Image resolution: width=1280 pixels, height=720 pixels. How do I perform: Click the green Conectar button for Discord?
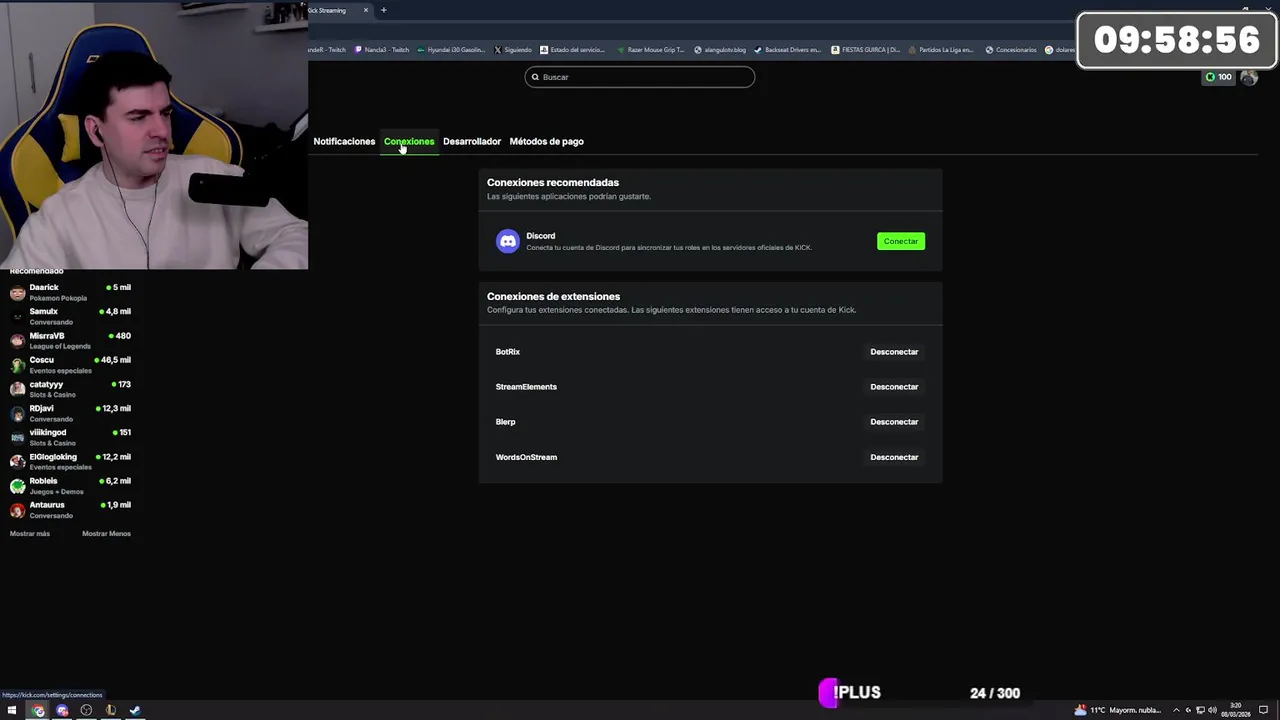coord(901,241)
